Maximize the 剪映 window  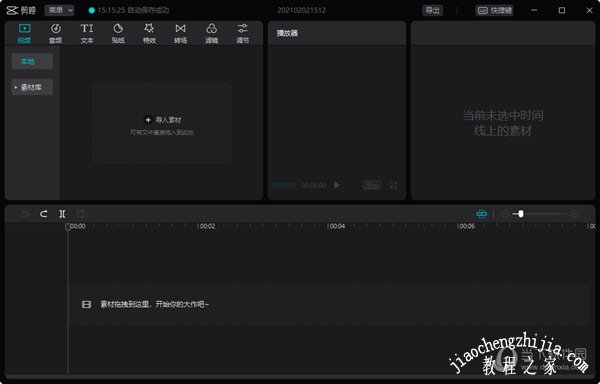click(562, 10)
